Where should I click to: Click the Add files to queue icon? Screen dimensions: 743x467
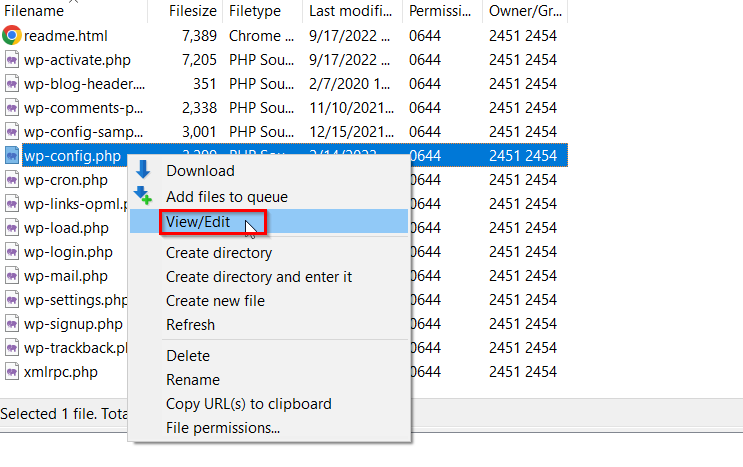click(143, 195)
